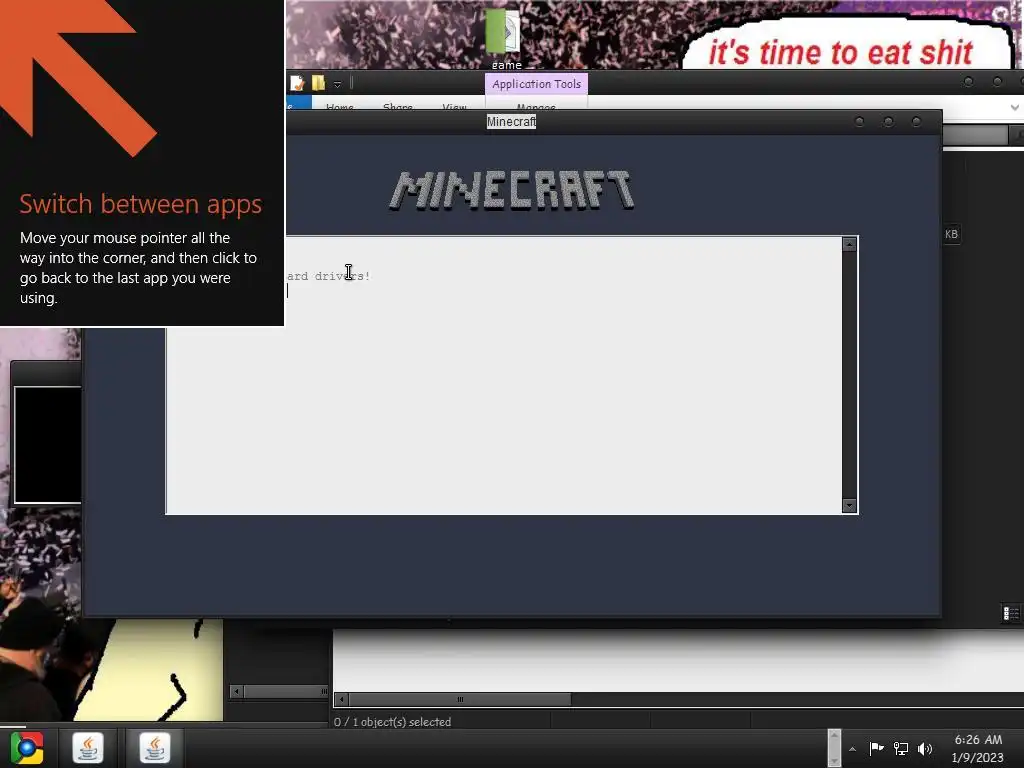This screenshot has width=1024, height=768.
Task: Open the second Java taskbar icon
Action: [x=155, y=748]
